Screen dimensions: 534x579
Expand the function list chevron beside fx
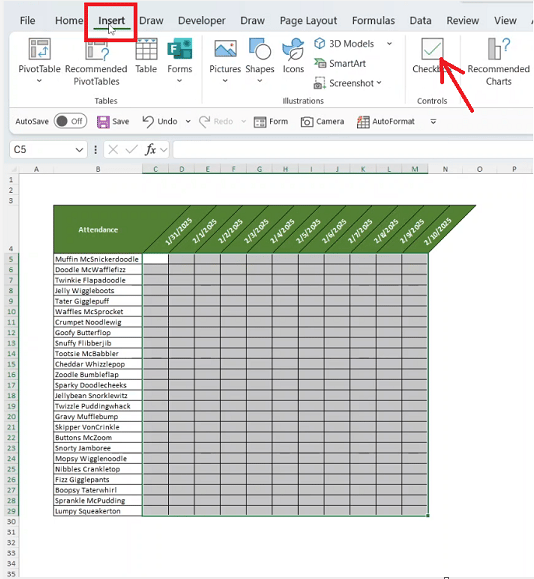pos(164,150)
